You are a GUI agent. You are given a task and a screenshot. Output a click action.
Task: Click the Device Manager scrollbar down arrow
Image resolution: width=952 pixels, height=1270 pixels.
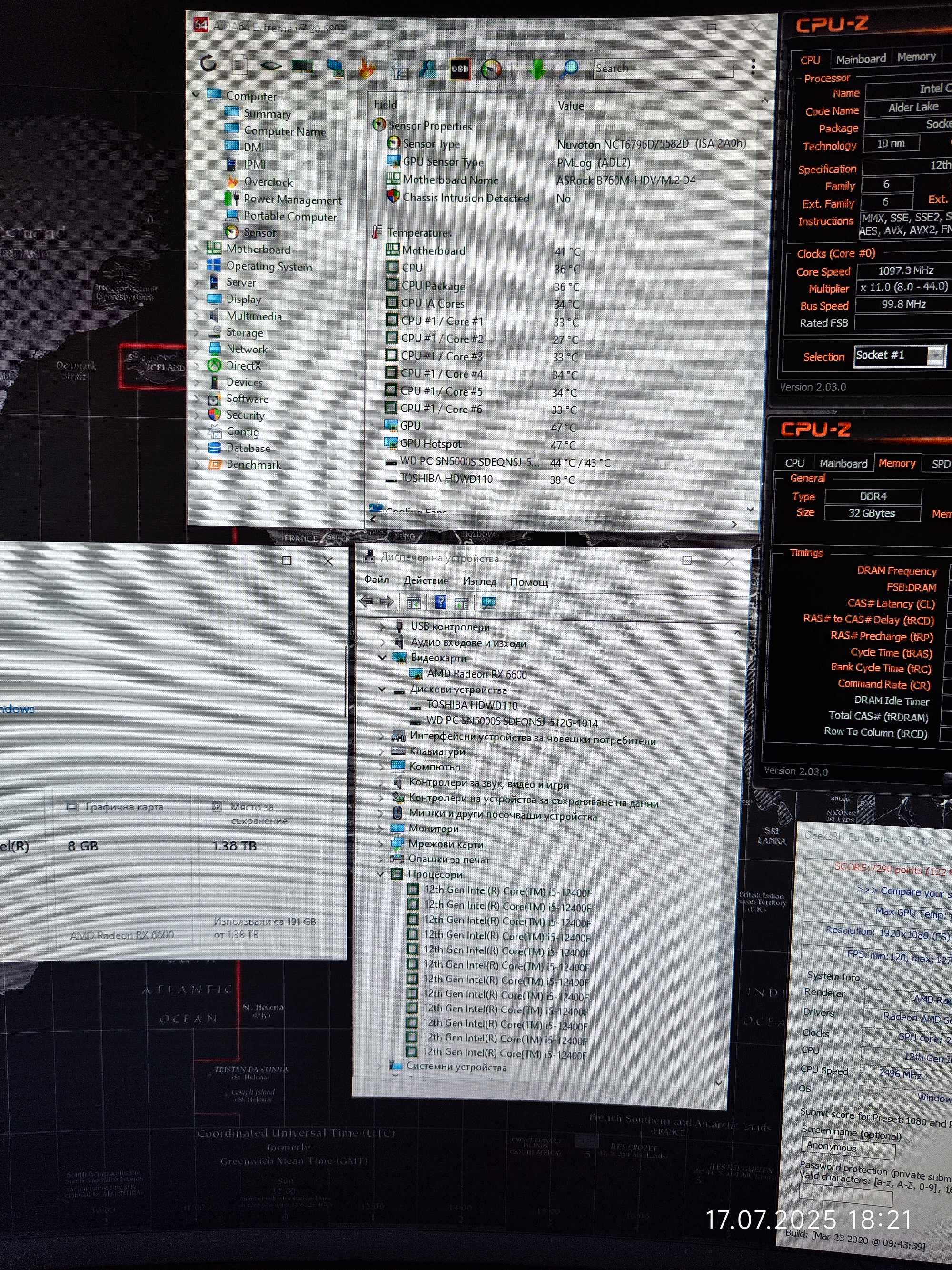(x=718, y=1083)
